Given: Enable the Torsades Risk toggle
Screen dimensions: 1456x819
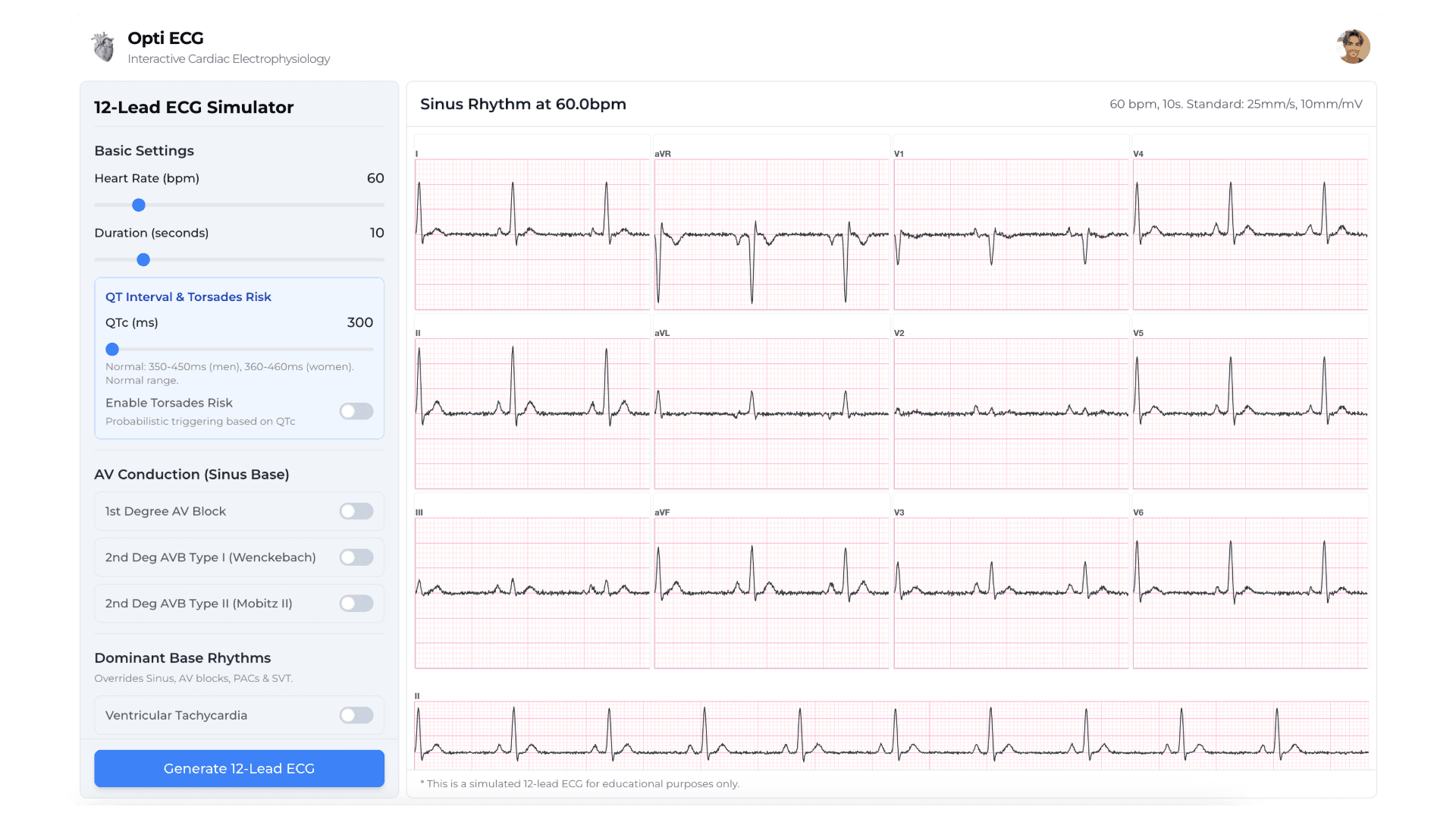Looking at the screenshot, I should 356,411.
